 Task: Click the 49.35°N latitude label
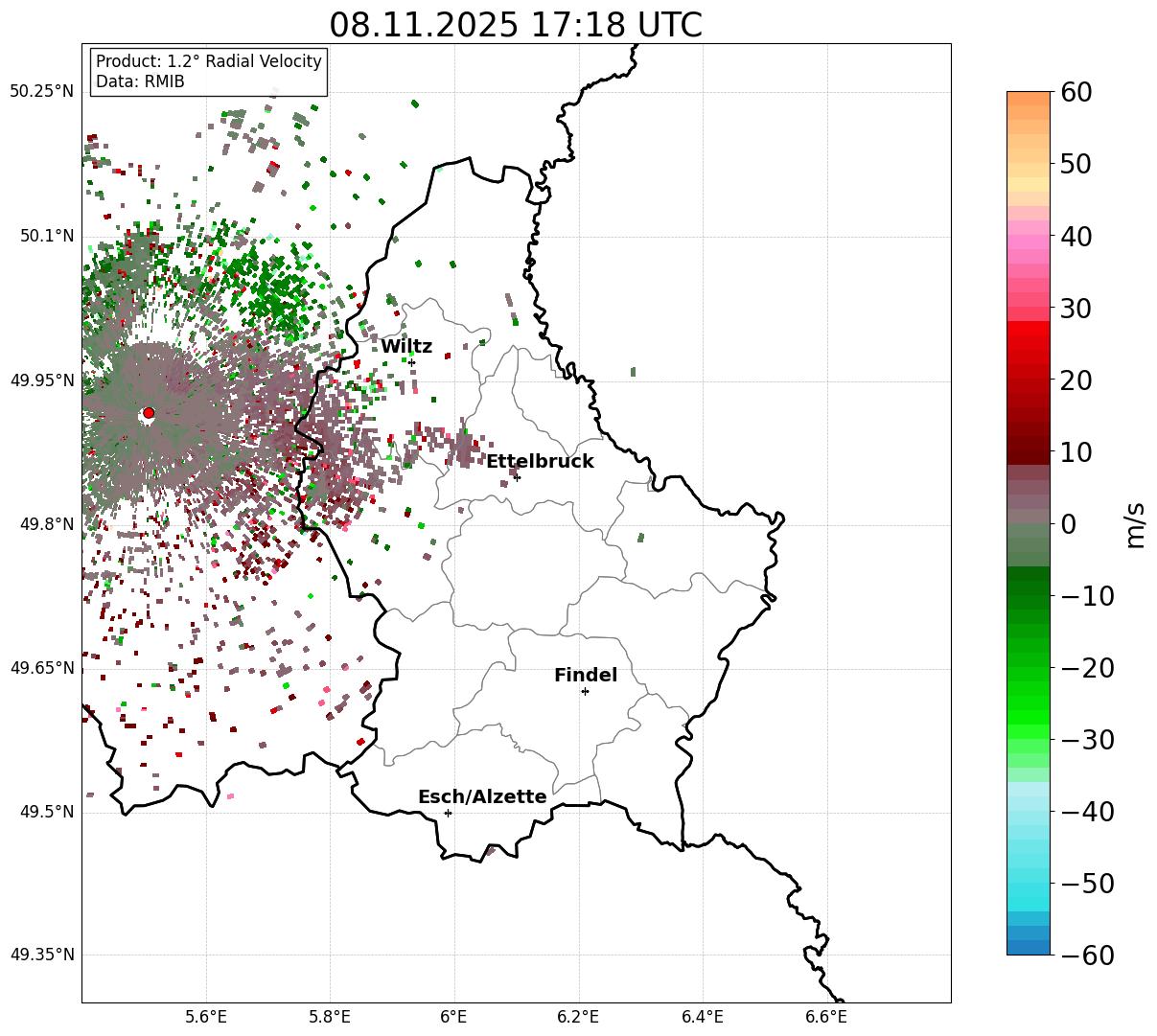click(x=41, y=955)
